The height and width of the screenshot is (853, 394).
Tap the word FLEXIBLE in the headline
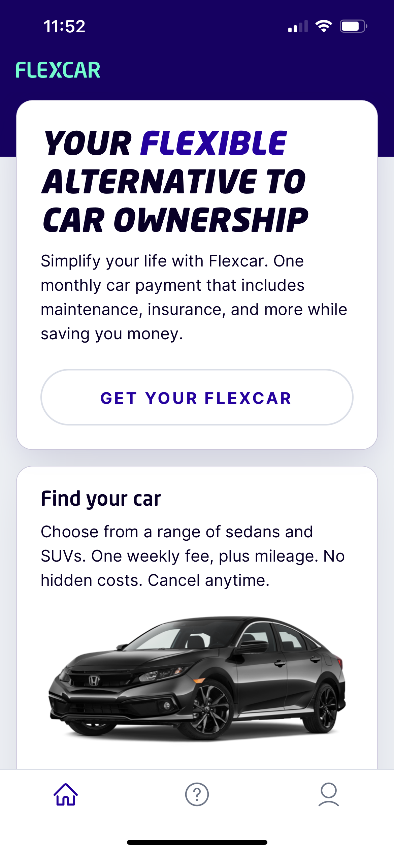tap(213, 144)
